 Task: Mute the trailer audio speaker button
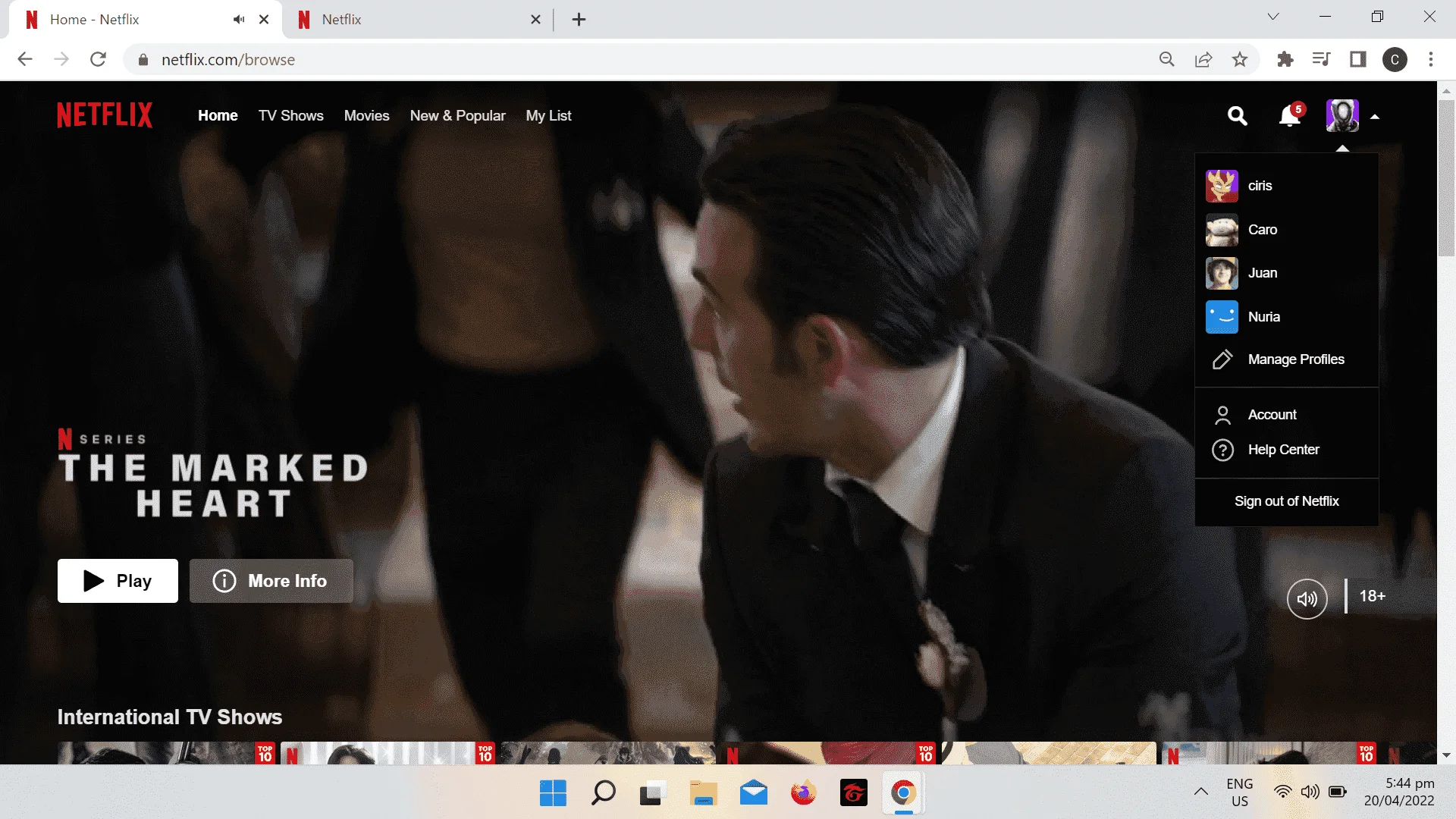tap(1307, 599)
